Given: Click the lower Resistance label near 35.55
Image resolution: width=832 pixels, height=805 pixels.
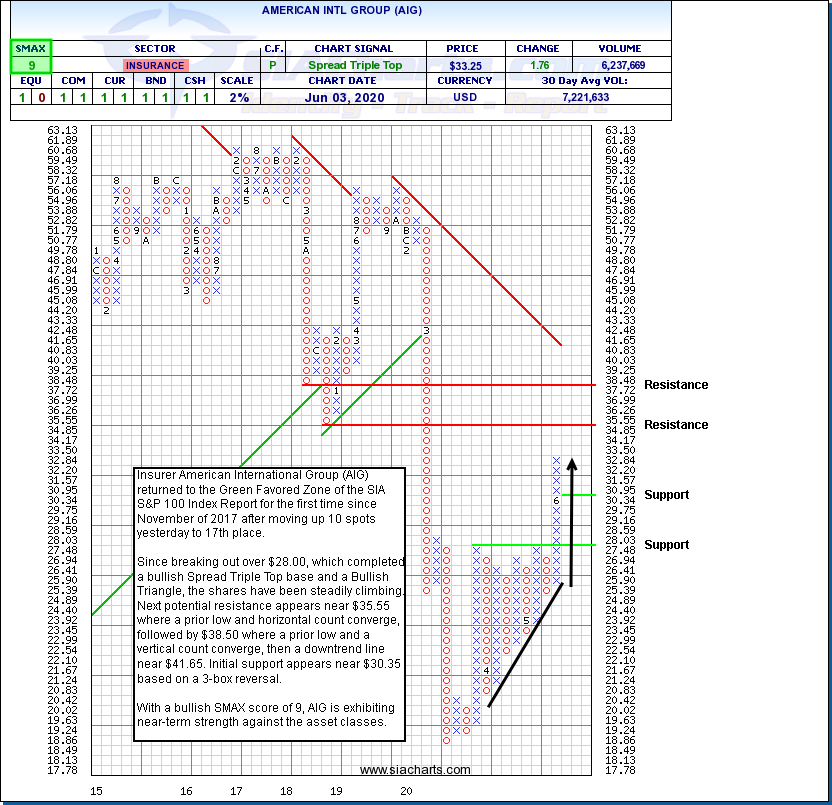Looking at the screenshot, I should [x=676, y=425].
